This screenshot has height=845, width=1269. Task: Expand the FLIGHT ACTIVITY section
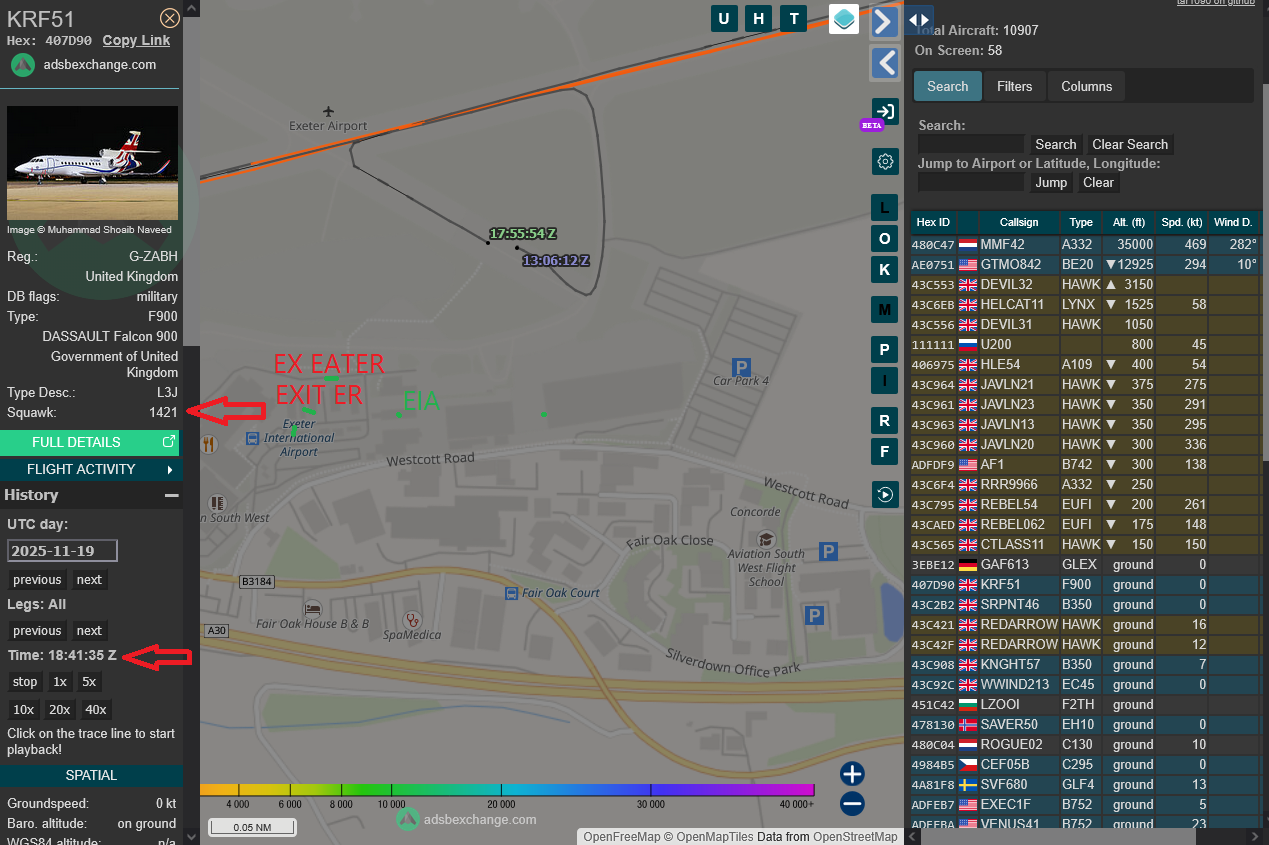point(91,469)
